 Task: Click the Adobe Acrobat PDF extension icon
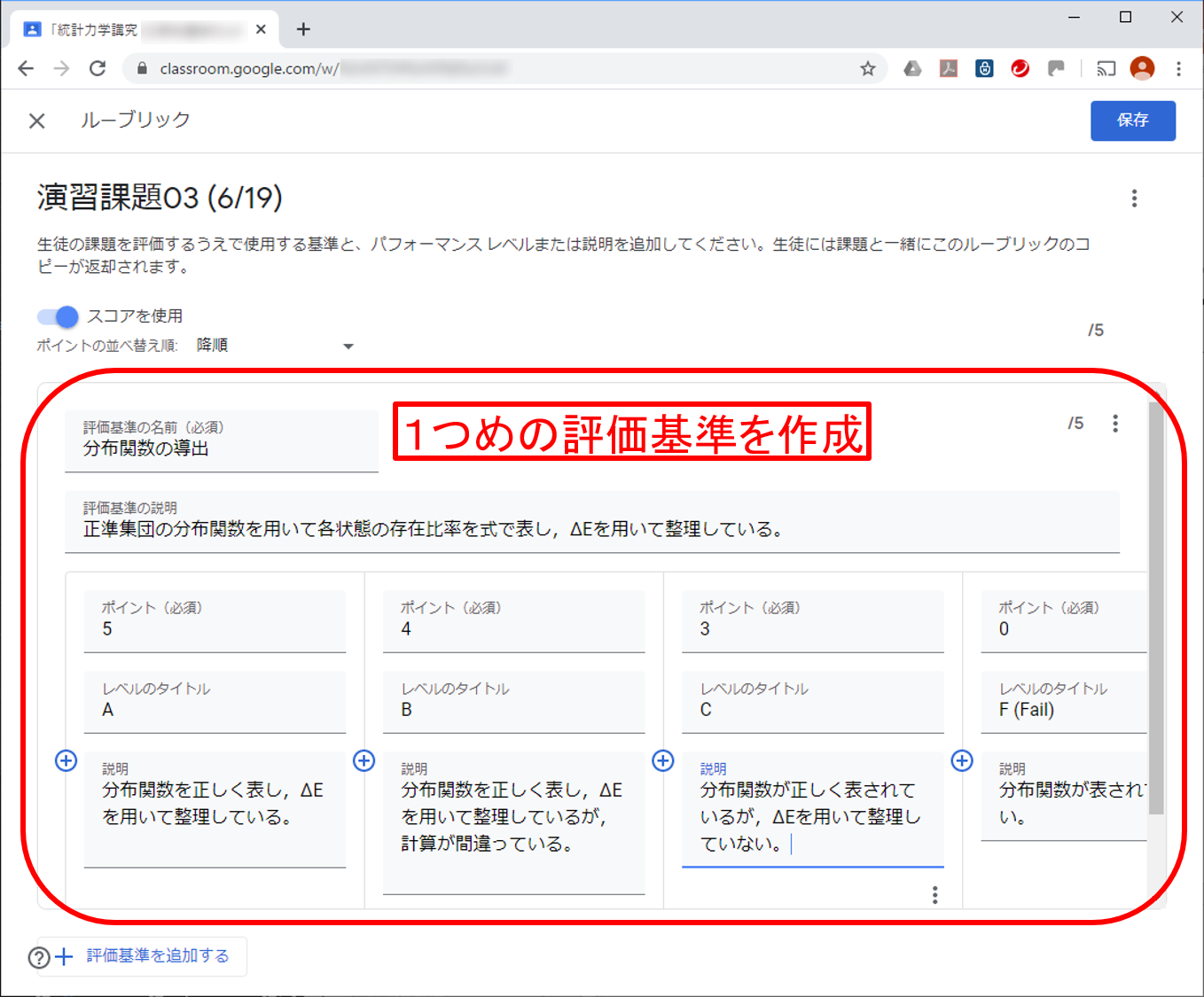tap(949, 68)
